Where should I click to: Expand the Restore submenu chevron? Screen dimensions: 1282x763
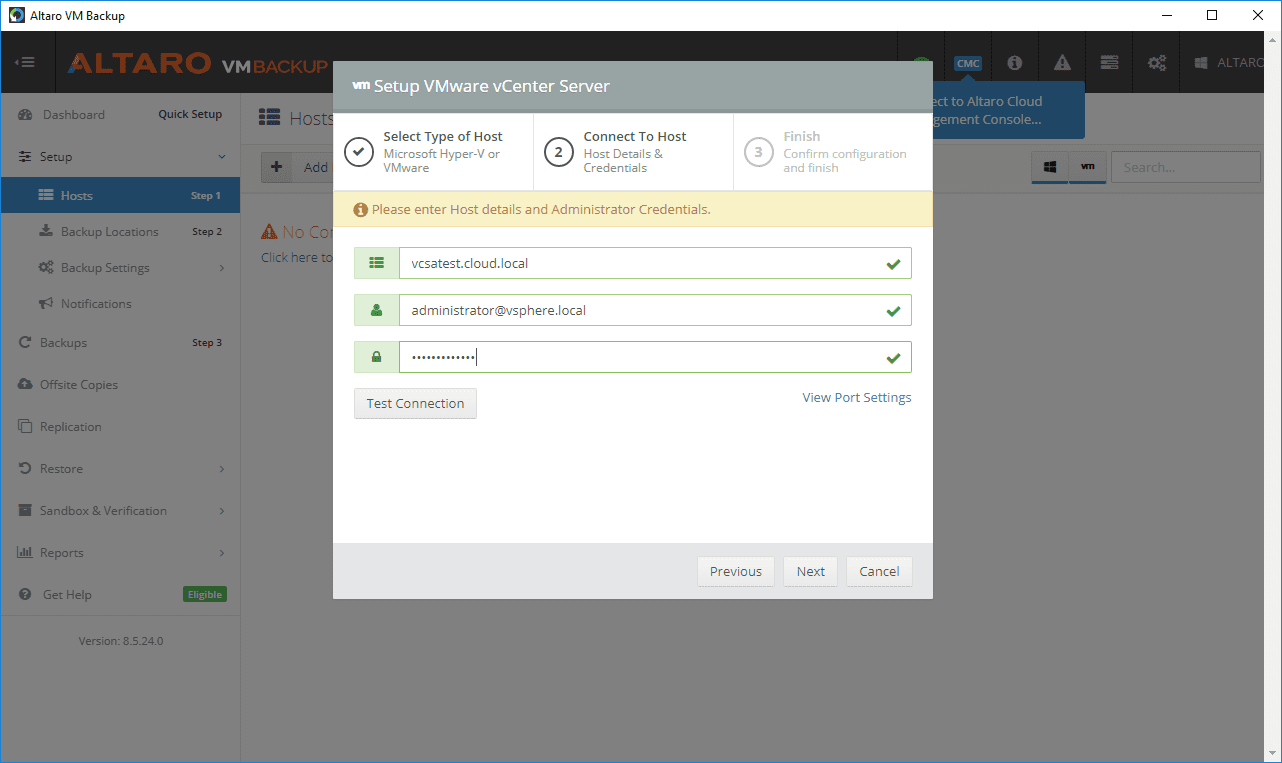click(x=222, y=469)
